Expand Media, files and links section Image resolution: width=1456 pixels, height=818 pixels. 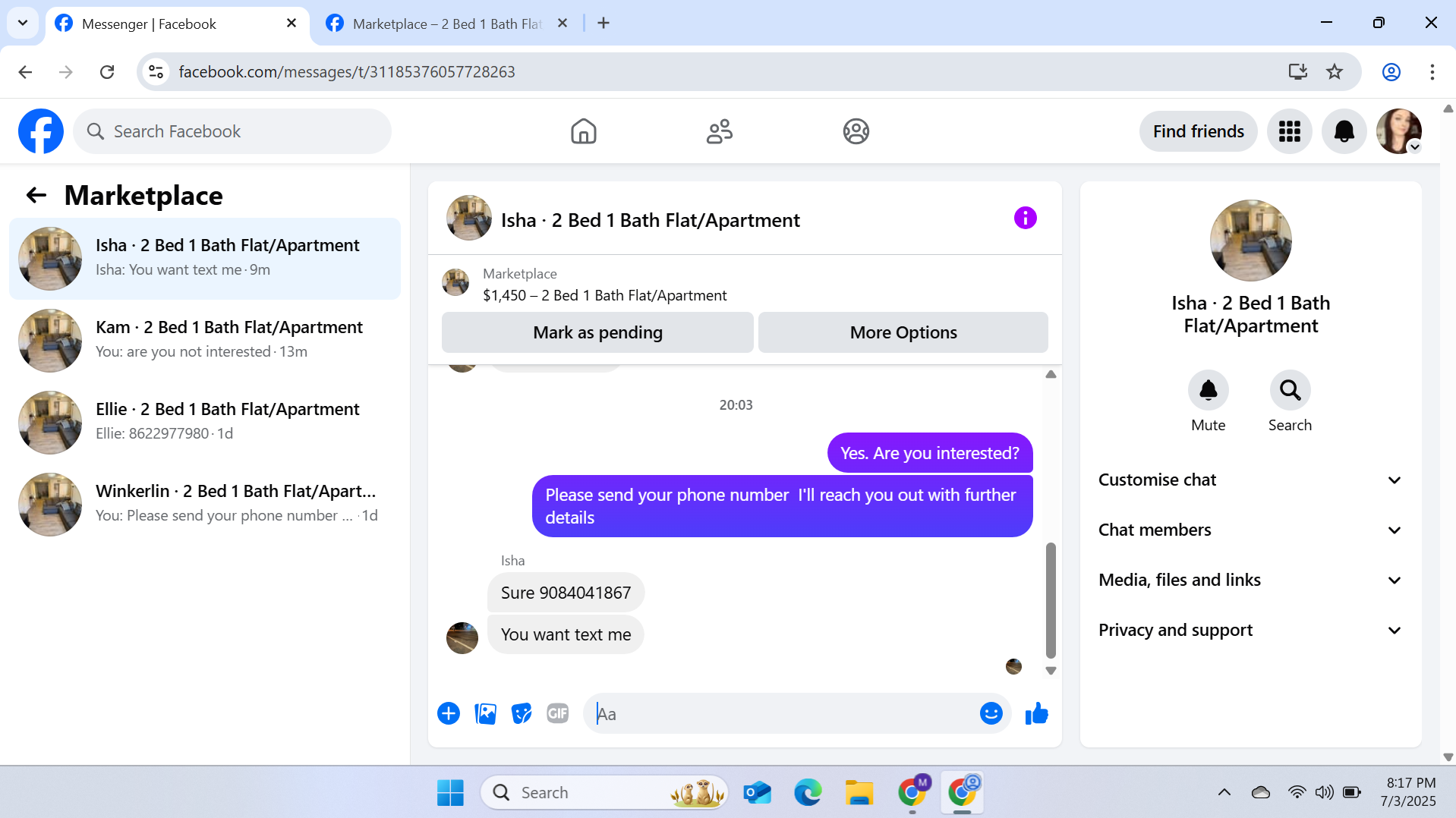1250,580
